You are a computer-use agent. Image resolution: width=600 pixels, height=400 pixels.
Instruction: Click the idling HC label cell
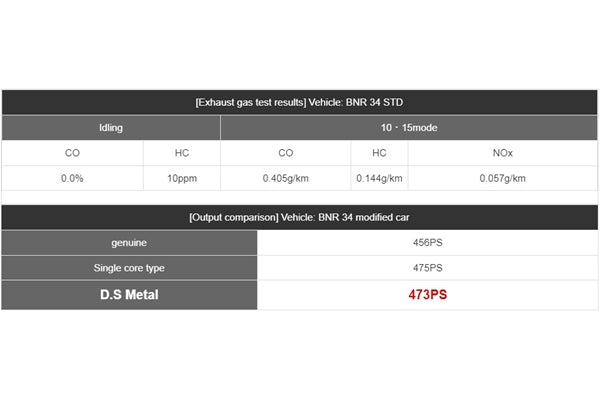click(182, 153)
